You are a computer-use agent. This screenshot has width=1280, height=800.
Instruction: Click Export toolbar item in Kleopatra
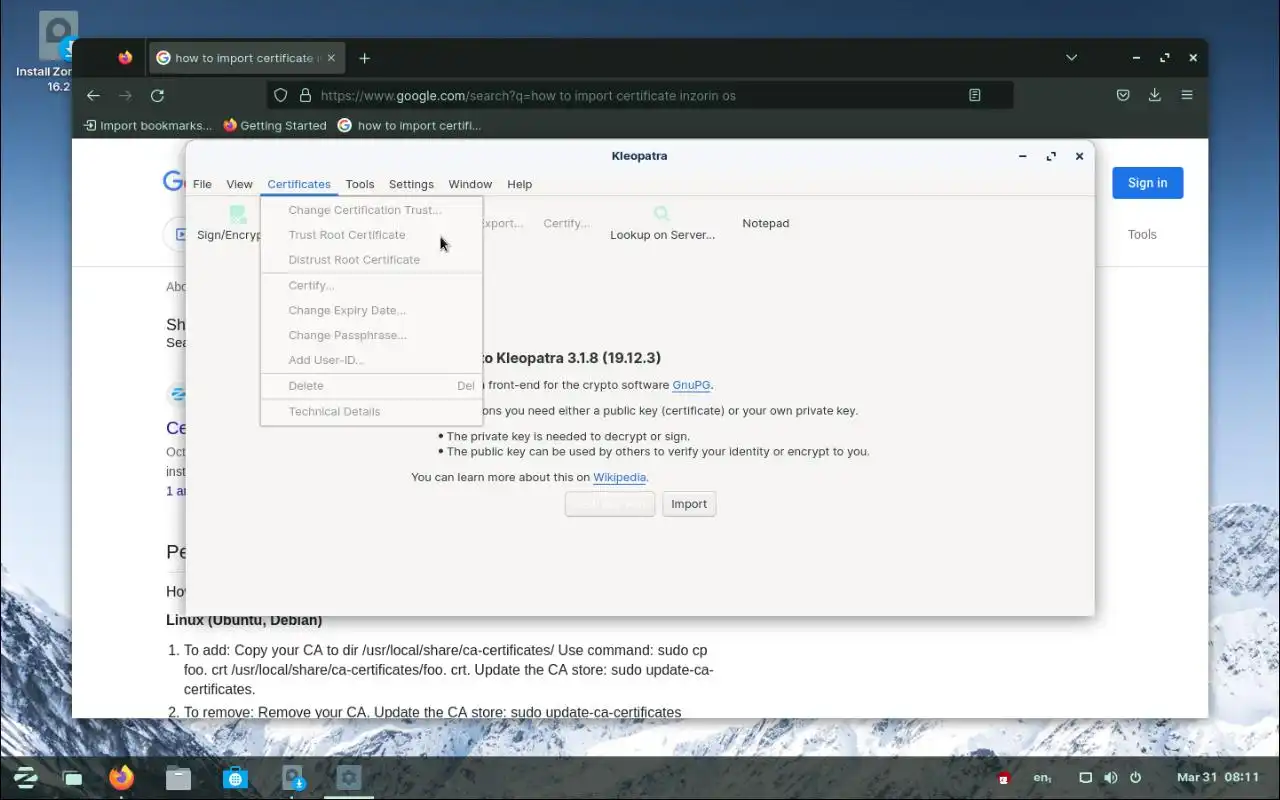pos(502,223)
